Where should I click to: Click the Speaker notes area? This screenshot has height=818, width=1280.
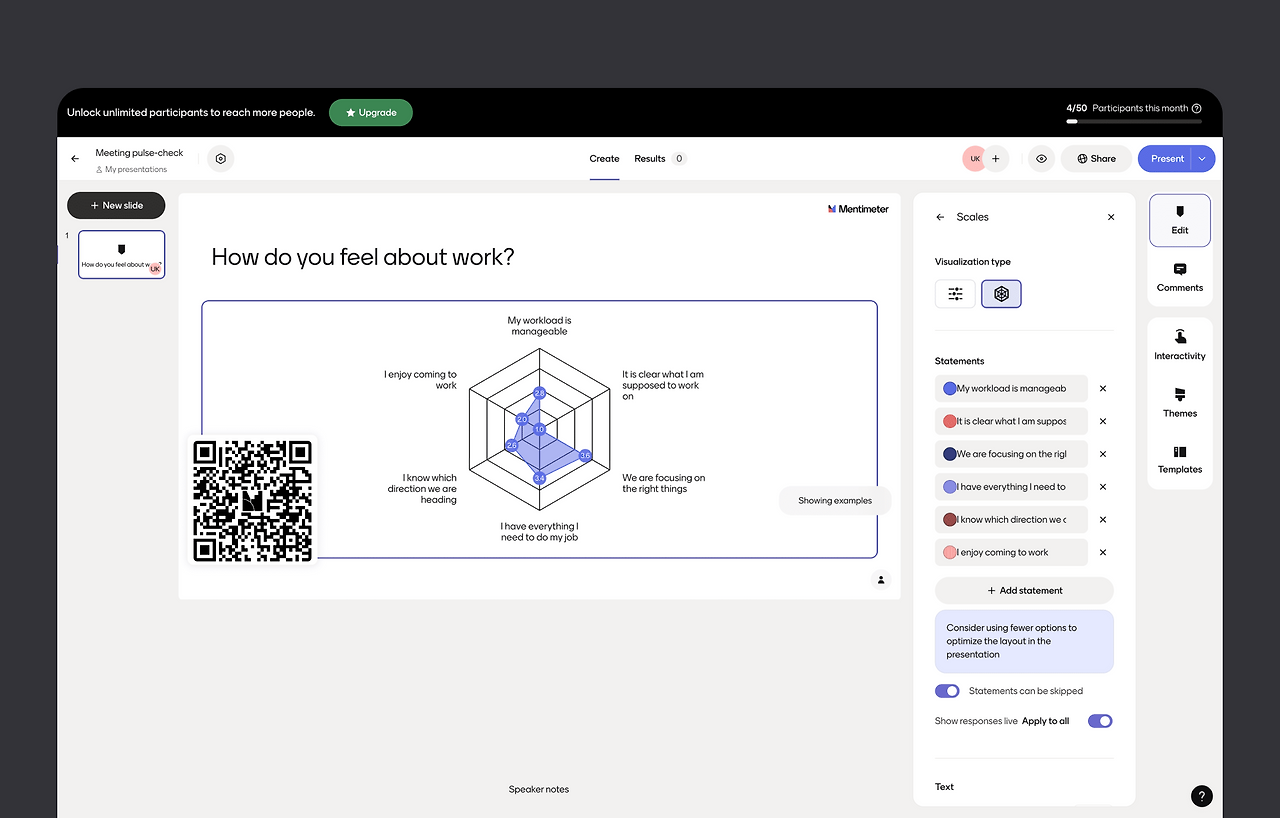[539, 790]
